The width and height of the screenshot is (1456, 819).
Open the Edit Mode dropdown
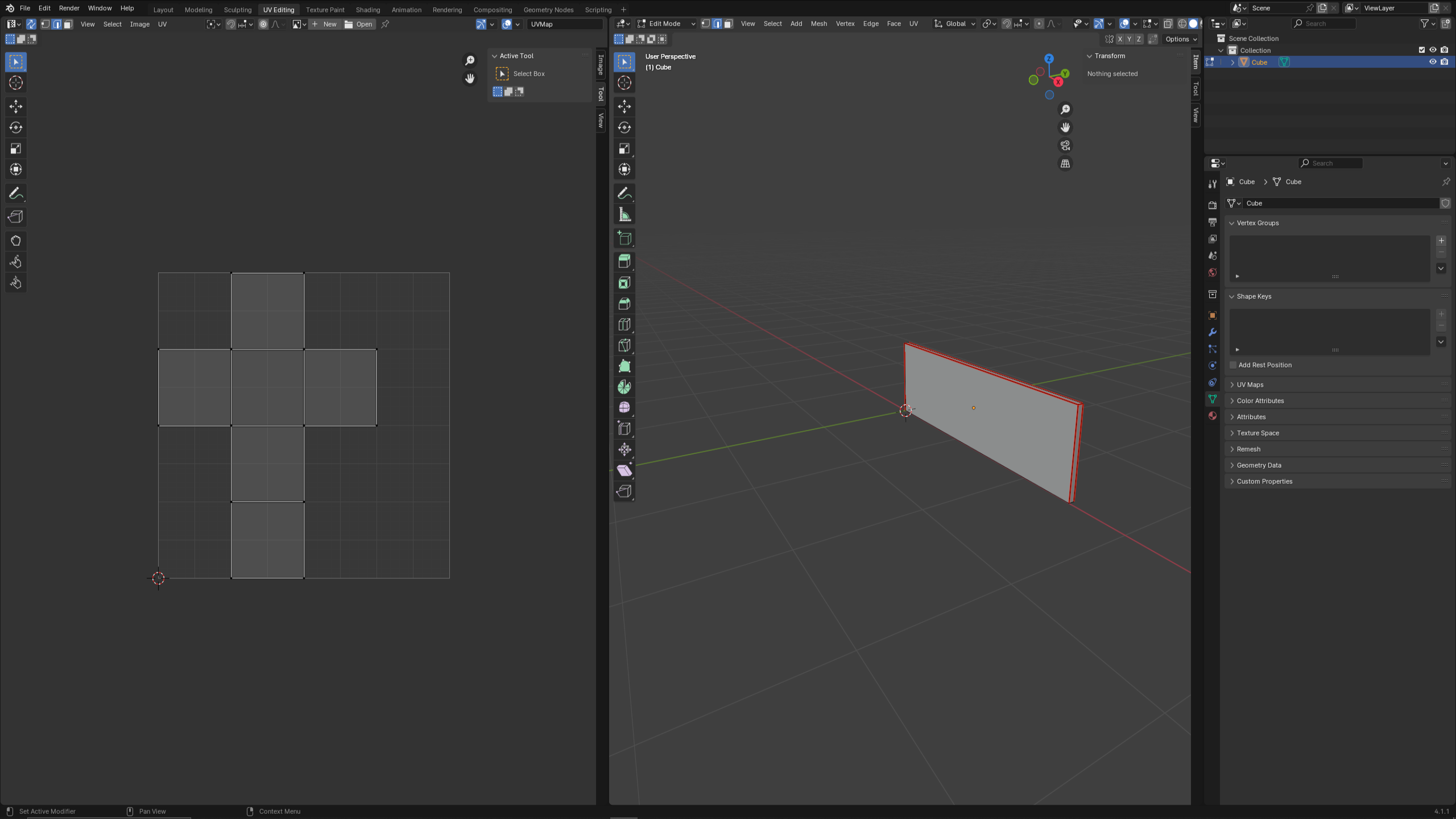(666, 24)
